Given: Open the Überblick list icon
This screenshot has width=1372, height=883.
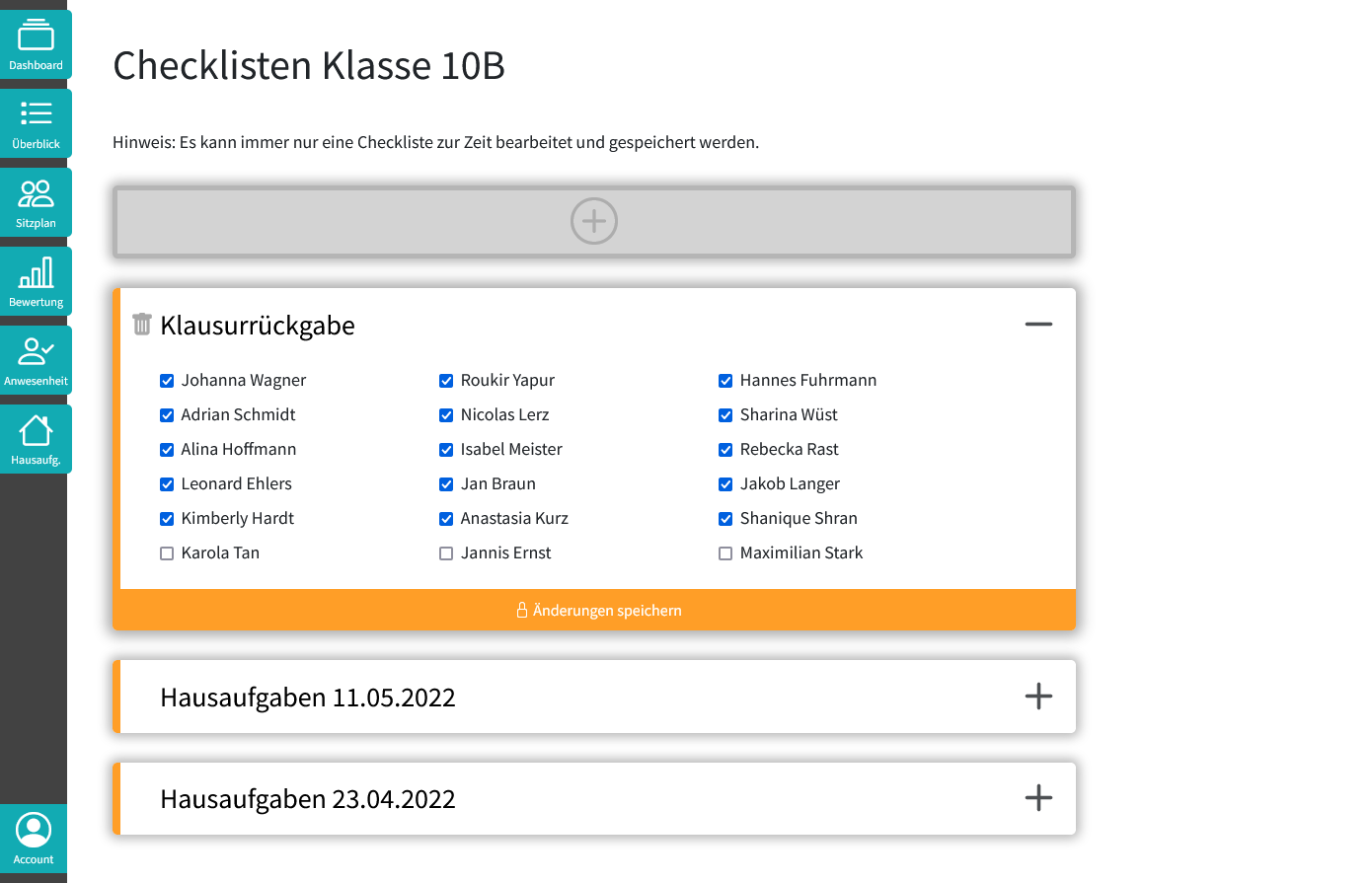Looking at the screenshot, I should pyautogui.click(x=36, y=123).
